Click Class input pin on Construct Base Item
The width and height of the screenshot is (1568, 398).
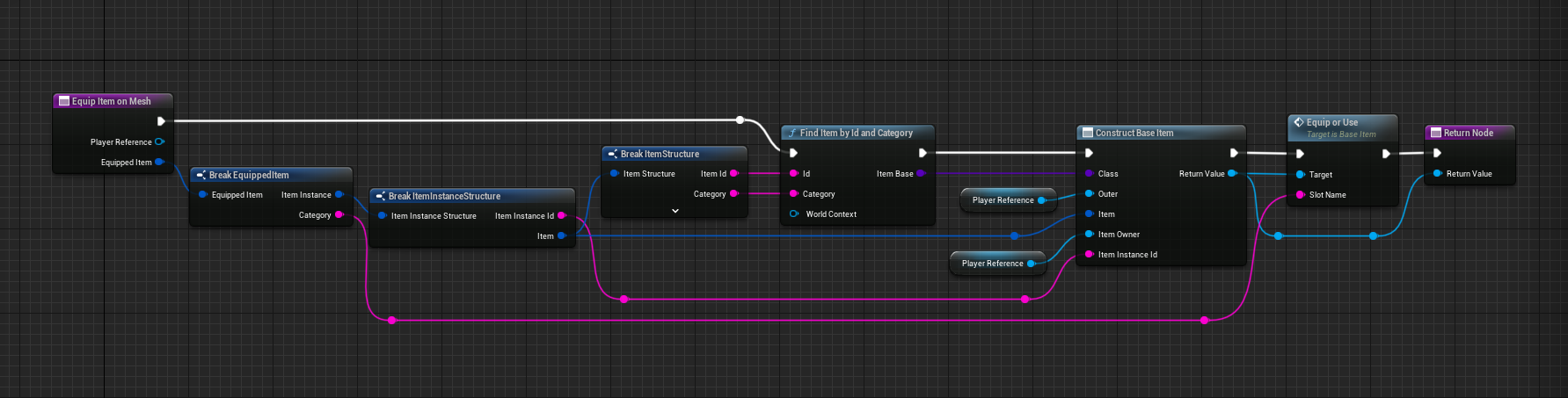1089,174
